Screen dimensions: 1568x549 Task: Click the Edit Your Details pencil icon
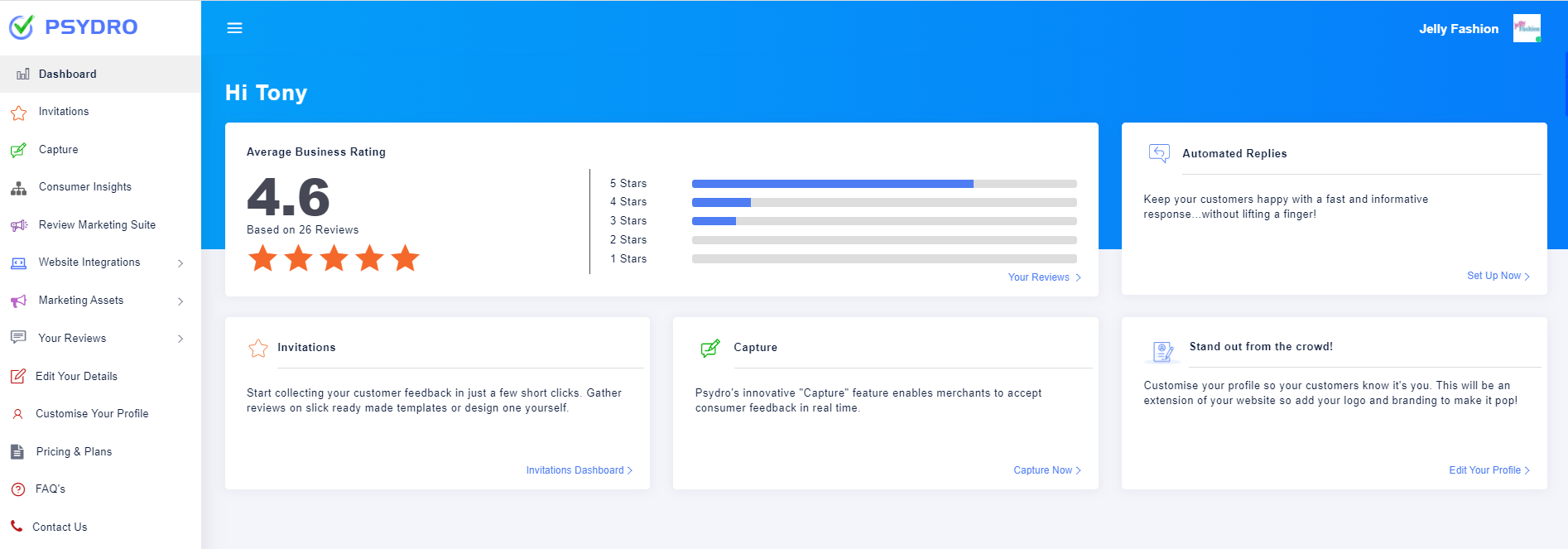[x=17, y=376]
